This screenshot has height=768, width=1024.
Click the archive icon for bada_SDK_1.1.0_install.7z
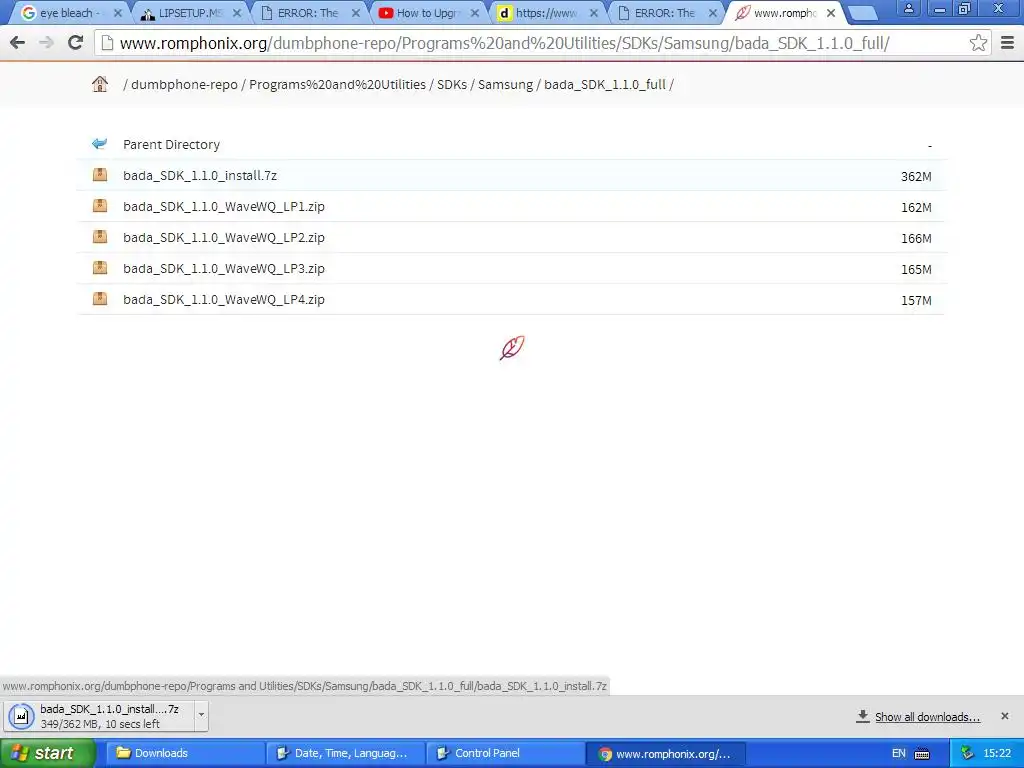click(x=99, y=174)
